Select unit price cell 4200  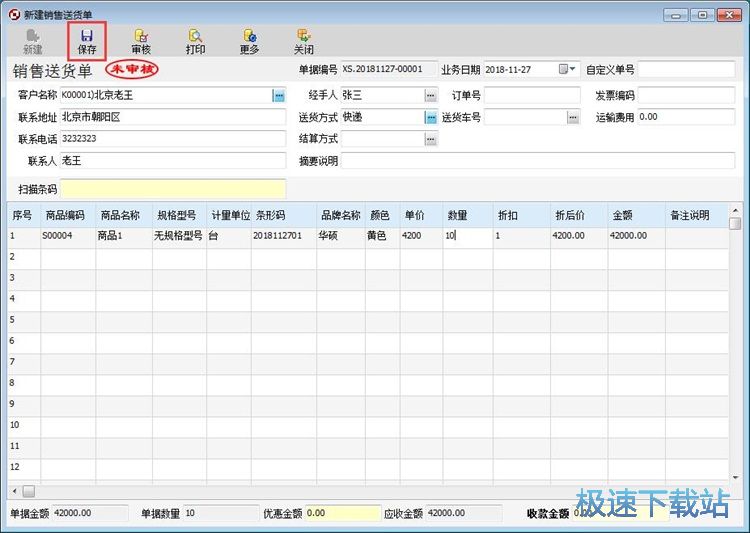421,236
